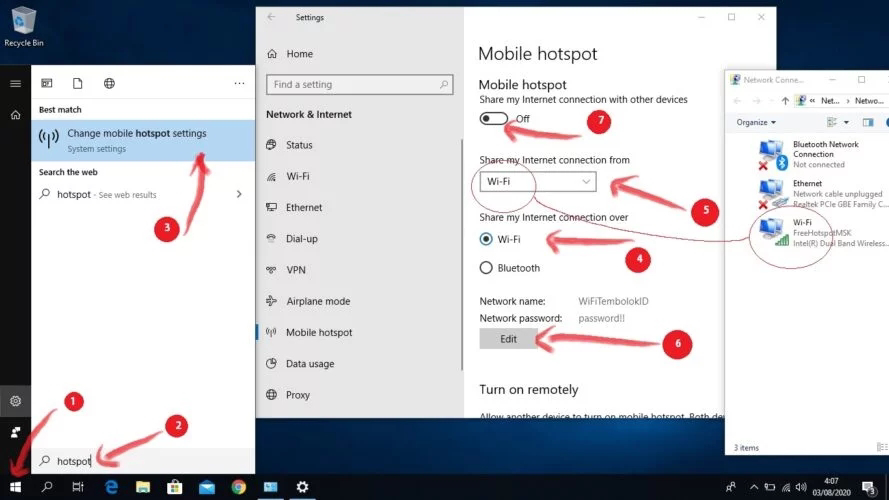Open more search options ellipsis
Screen dimensions: 889x500
pyautogui.click(x=239, y=83)
